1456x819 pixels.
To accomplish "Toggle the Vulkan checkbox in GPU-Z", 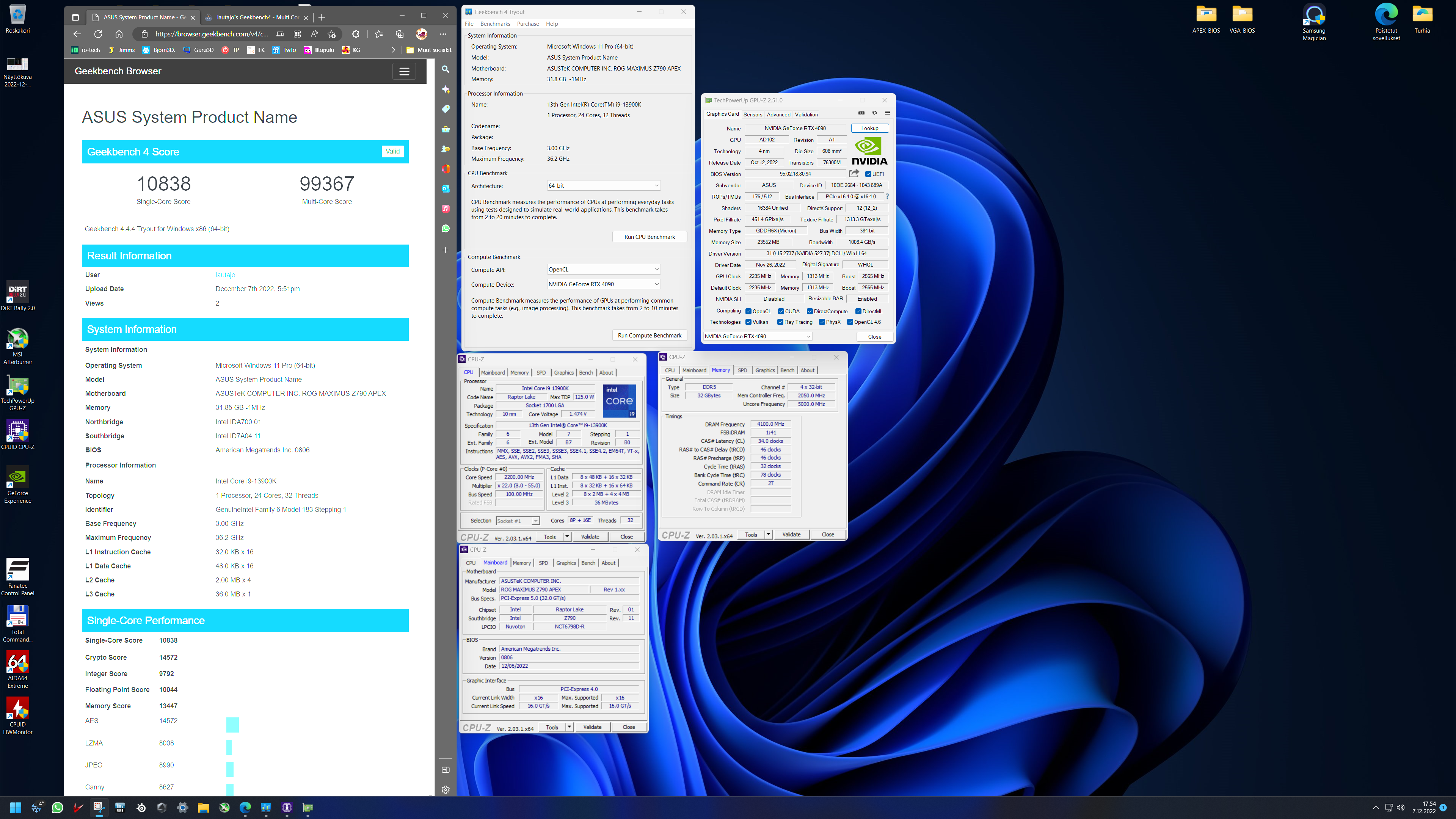I will pos(748,322).
